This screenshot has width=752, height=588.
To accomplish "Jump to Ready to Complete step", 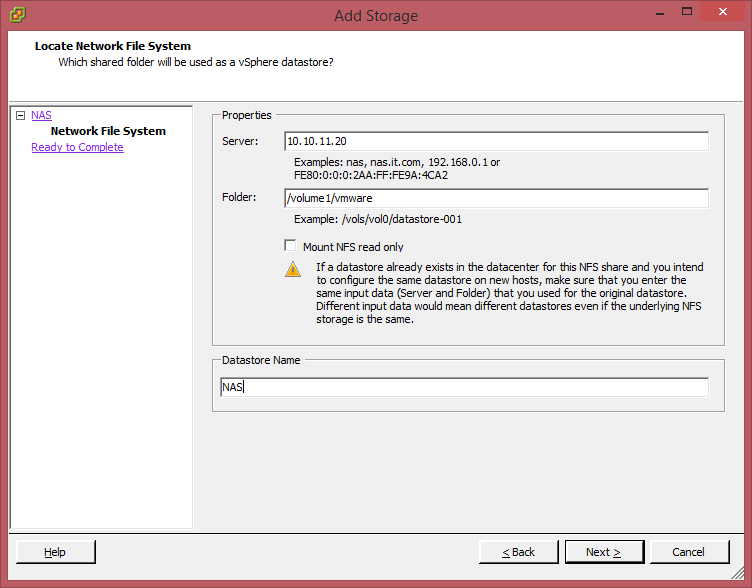I will [77, 147].
